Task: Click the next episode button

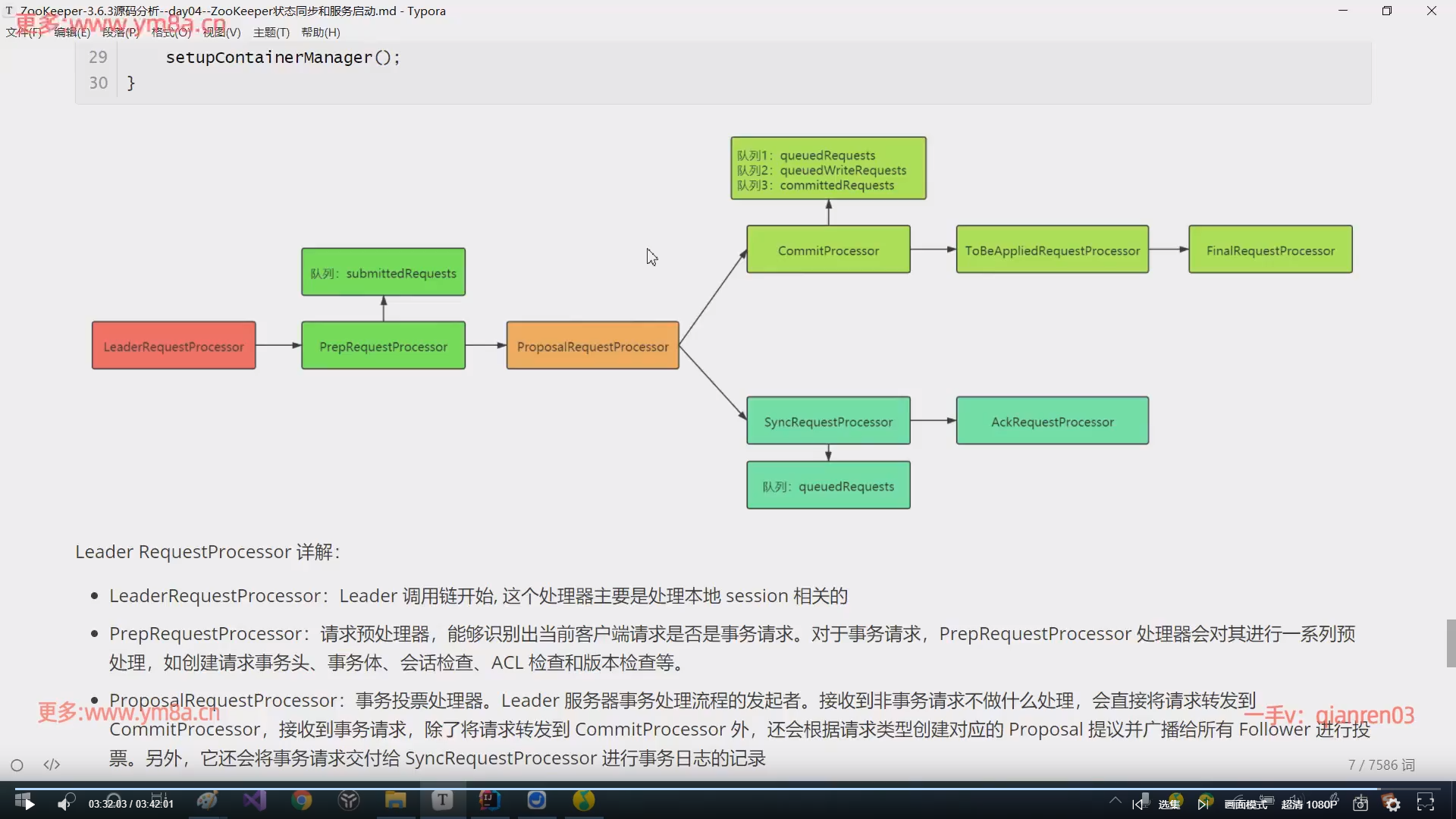Action: click(1204, 803)
